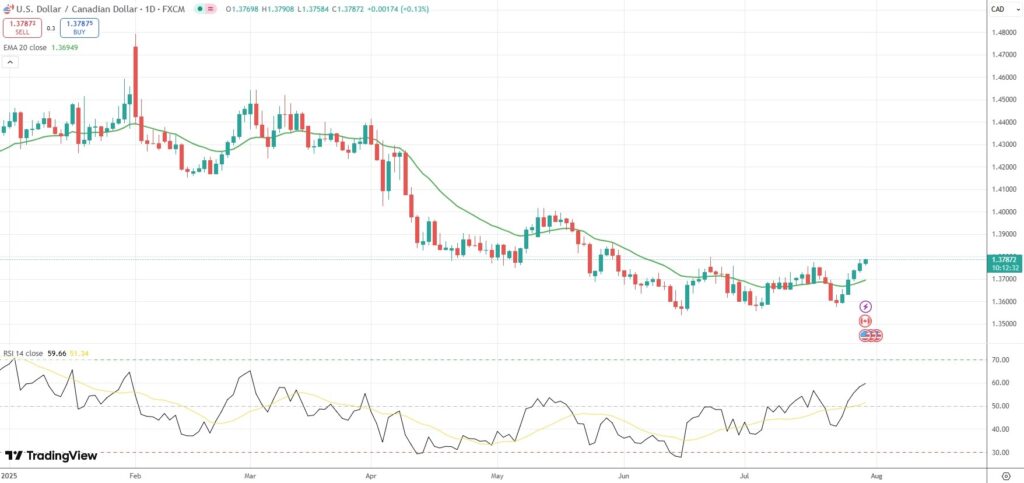Click the 50.00 RSI scale label

click(x=1000, y=406)
